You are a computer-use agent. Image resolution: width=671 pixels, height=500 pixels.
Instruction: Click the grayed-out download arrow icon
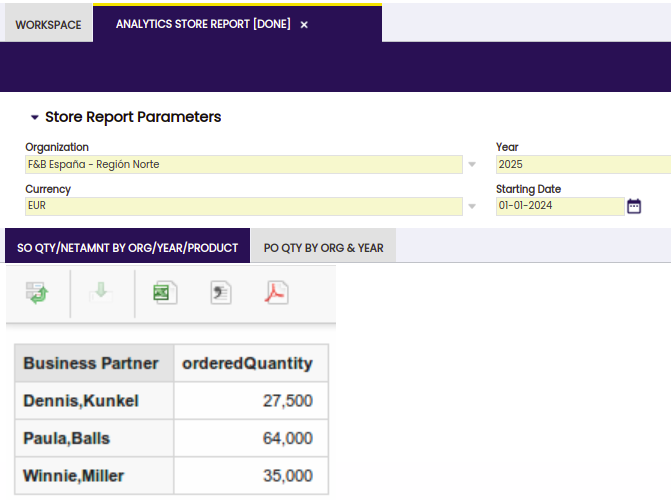(x=102, y=293)
